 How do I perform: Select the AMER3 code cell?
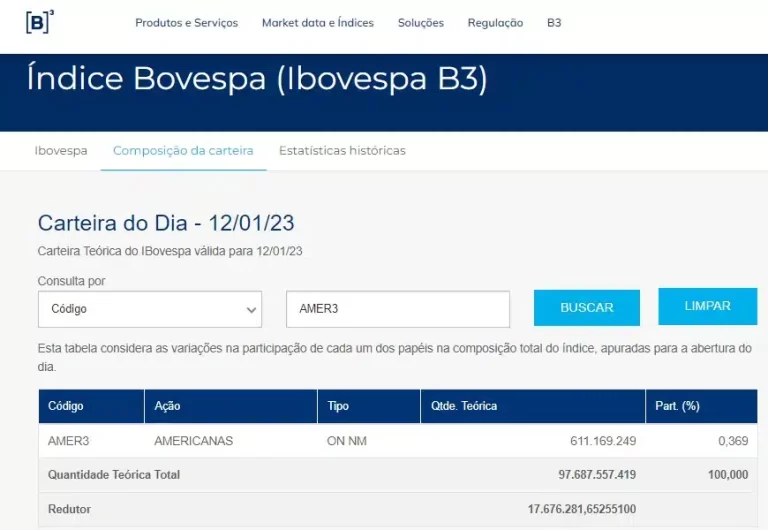pyautogui.click(x=69, y=441)
